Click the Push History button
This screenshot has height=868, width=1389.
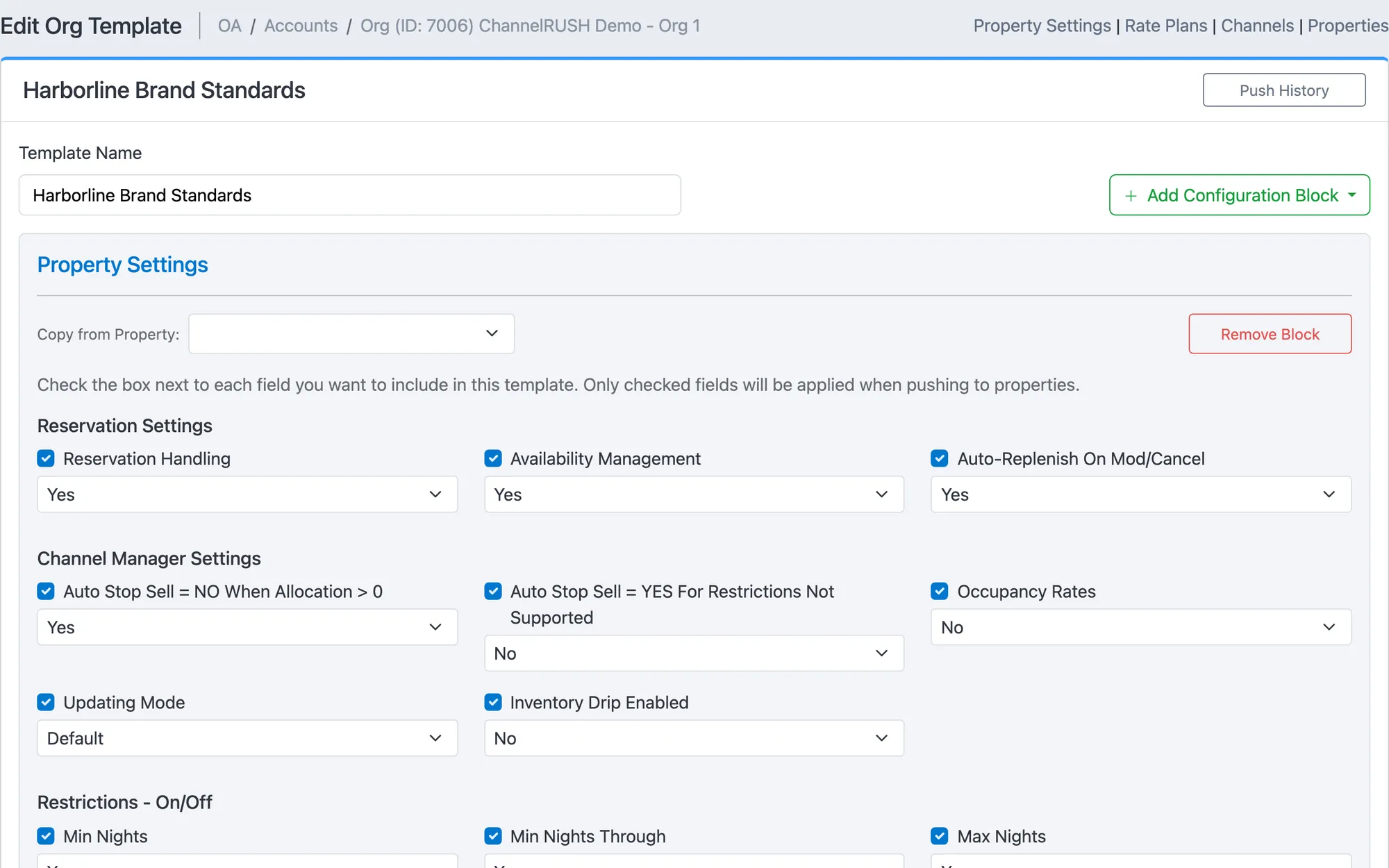click(1284, 90)
